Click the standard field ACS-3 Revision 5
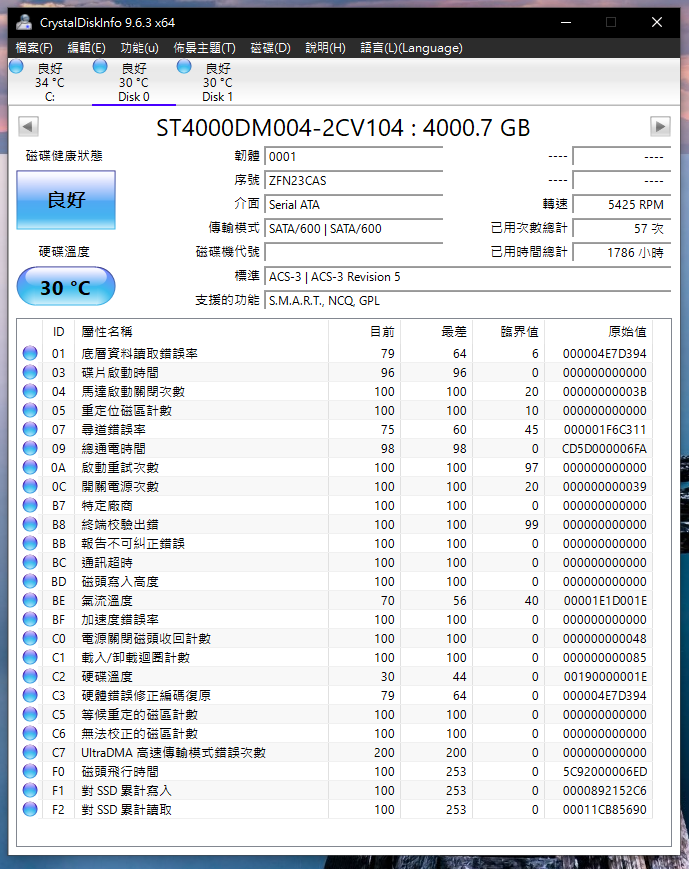The image size is (689, 869). click(x=468, y=277)
